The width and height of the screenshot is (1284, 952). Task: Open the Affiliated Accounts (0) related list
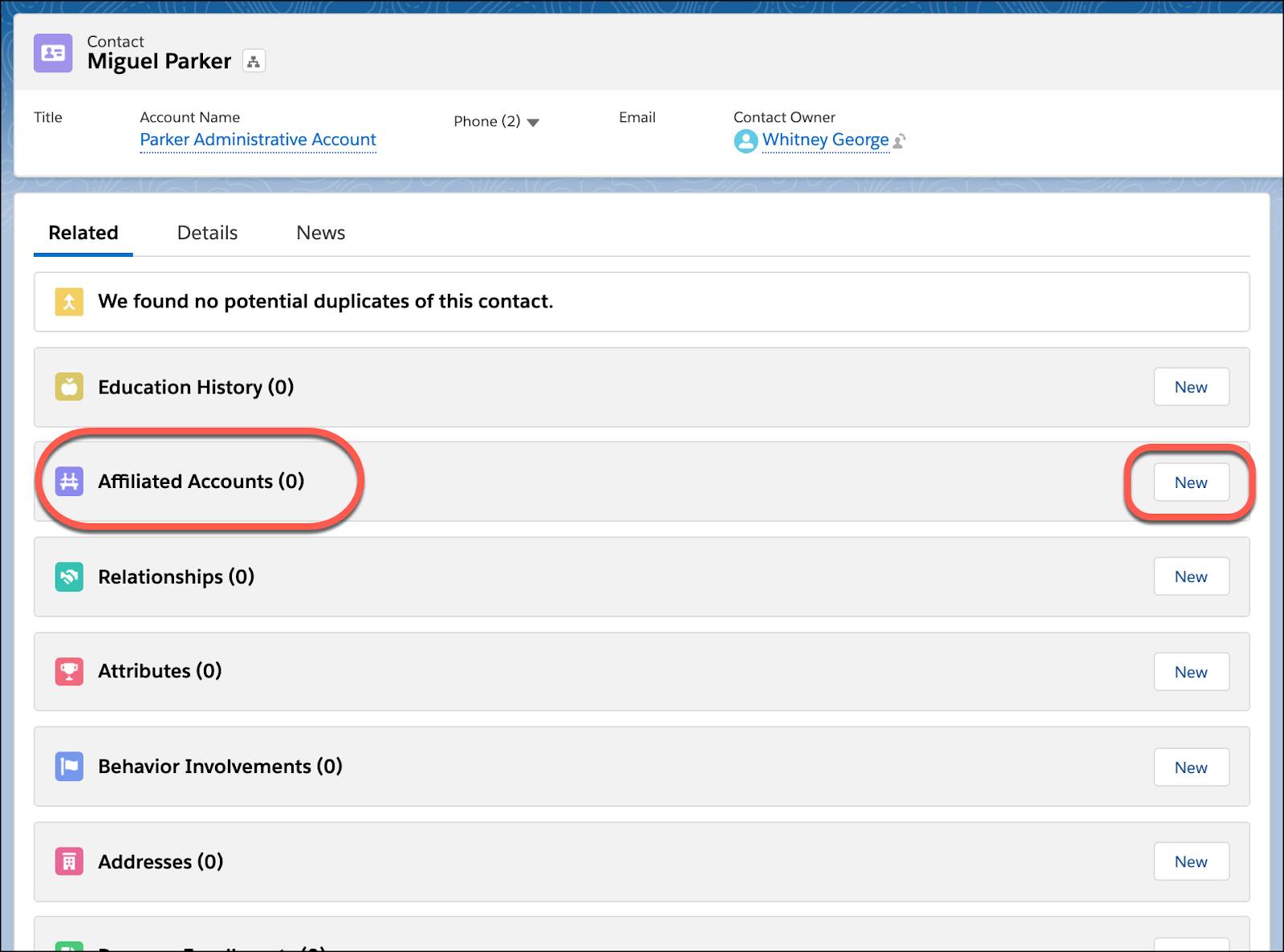[201, 482]
